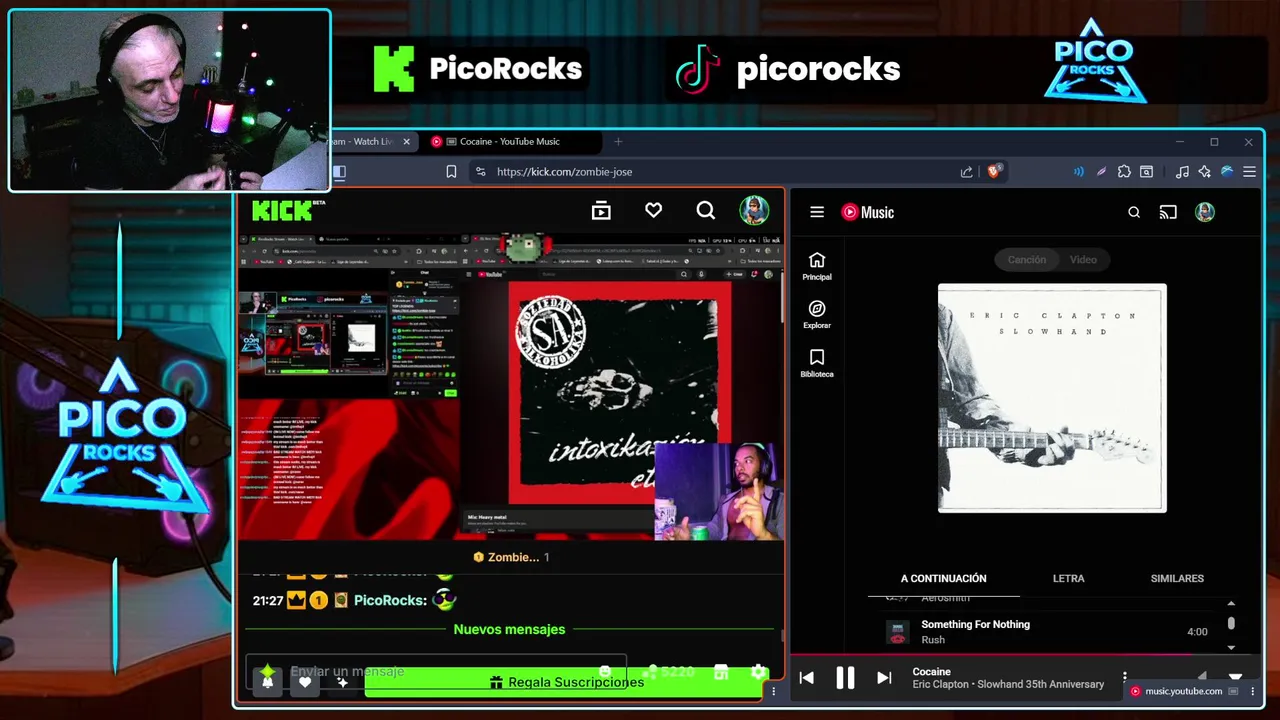Click the heart follow icon below chat
The height and width of the screenshot is (720, 1280).
click(305, 682)
